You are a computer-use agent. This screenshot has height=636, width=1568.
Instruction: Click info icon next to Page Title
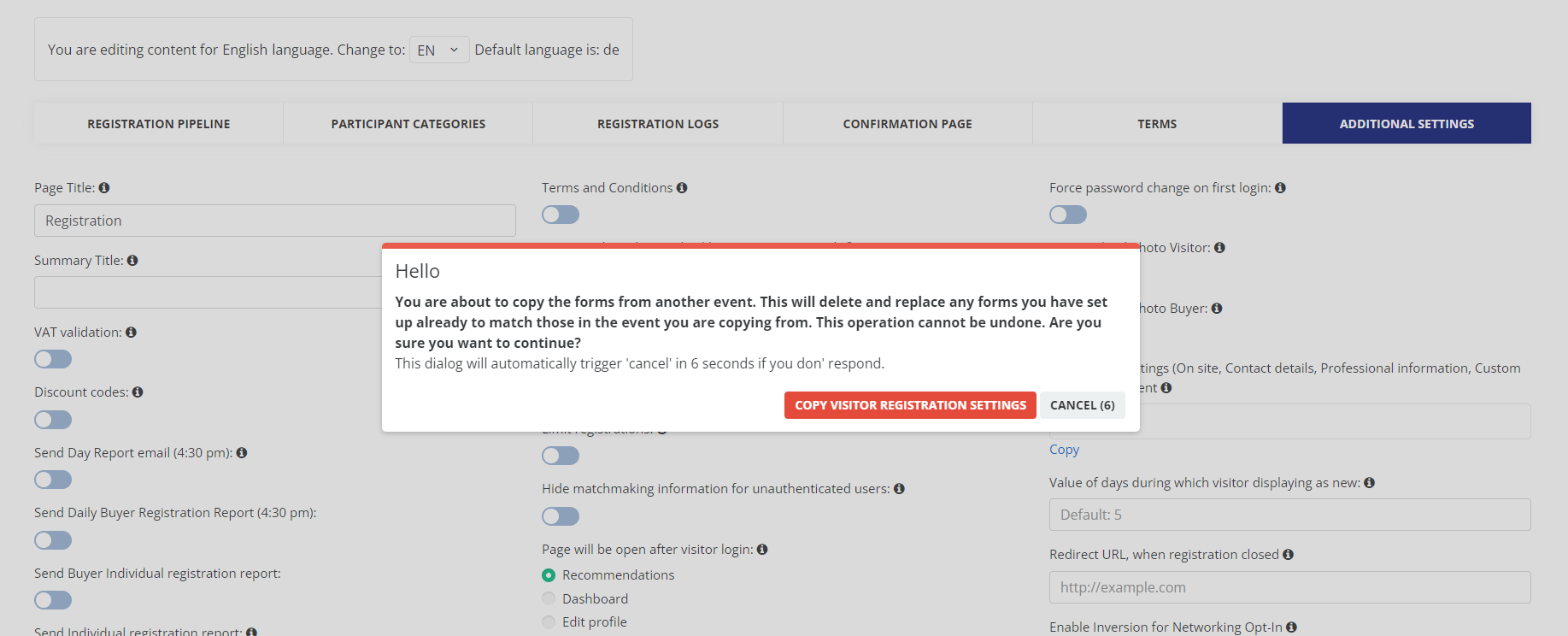pyautogui.click(x=104, y=188)
